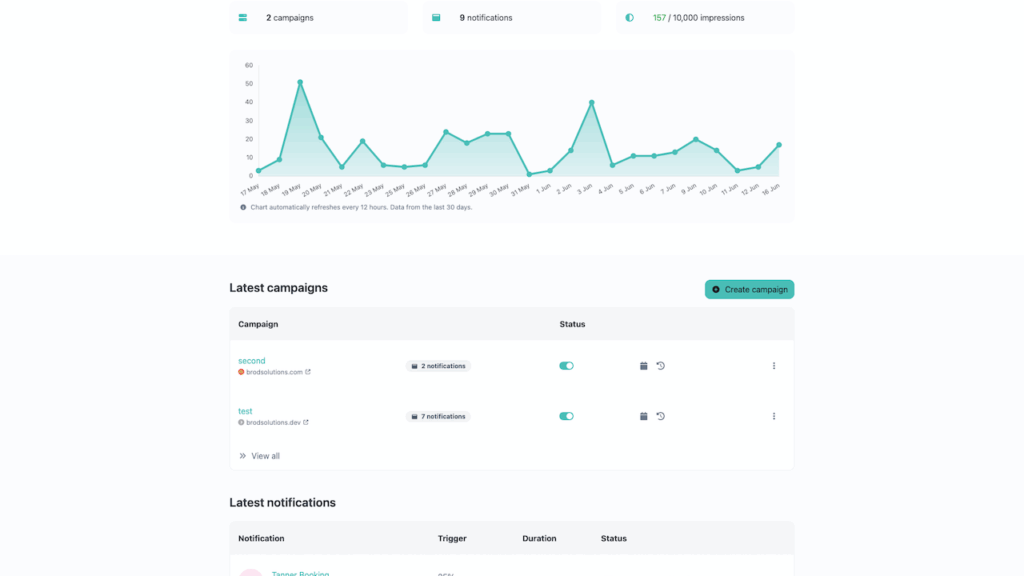Image resolution: width=1024 pixels, height=576 pixels.
Task: Click the Status column header
Action: pyautogui.click(x=570, y=324)
